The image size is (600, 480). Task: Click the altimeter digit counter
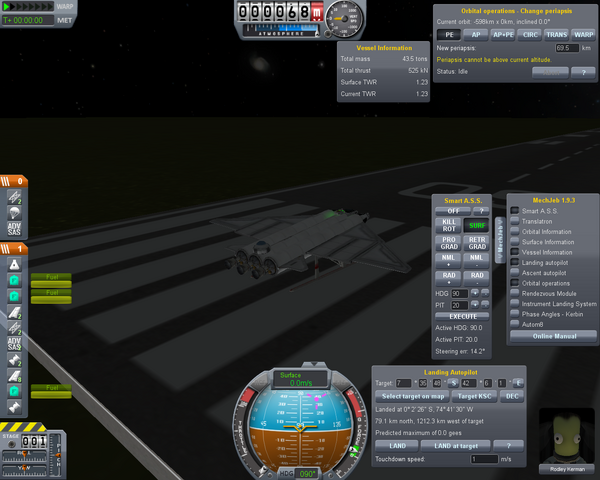click(x=280, y=12)
